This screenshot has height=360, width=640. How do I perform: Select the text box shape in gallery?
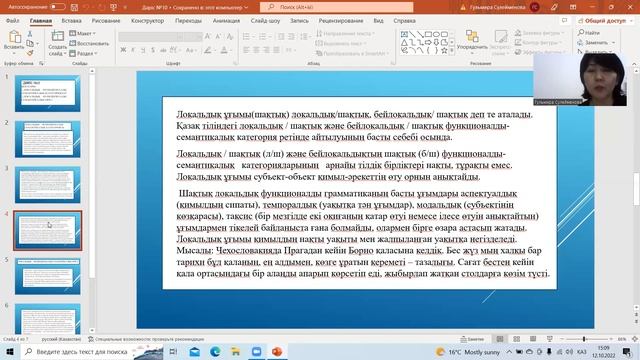(x=404, y=34)
